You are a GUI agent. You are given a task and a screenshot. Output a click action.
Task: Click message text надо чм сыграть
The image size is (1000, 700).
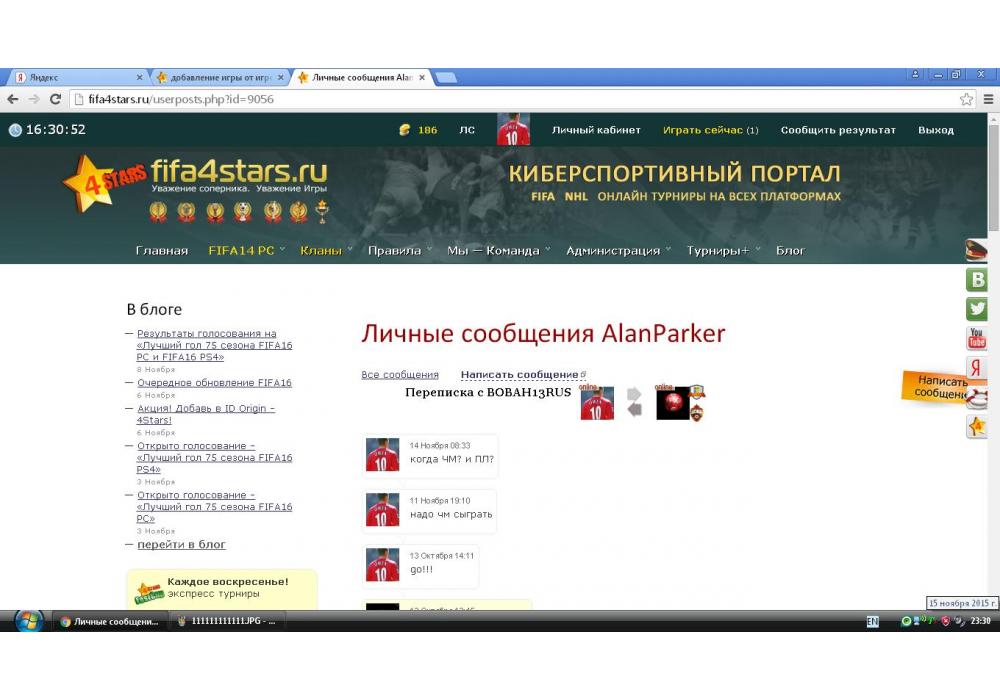[x=451, y=514]
